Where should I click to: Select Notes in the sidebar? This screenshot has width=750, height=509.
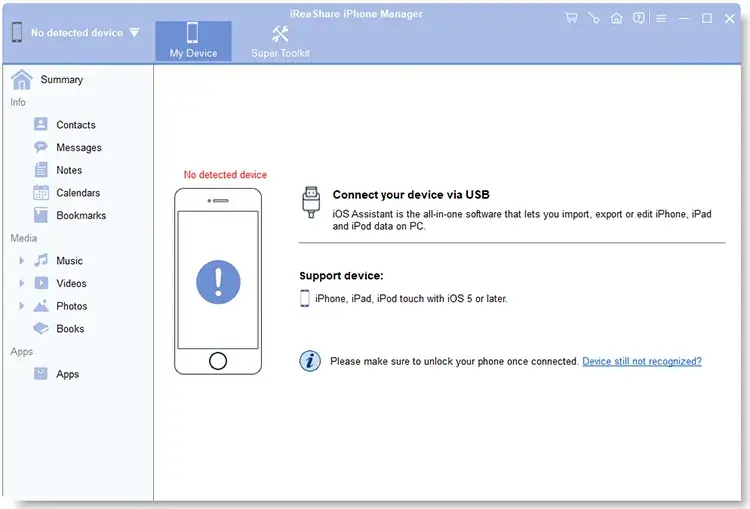tap(69, 170)
